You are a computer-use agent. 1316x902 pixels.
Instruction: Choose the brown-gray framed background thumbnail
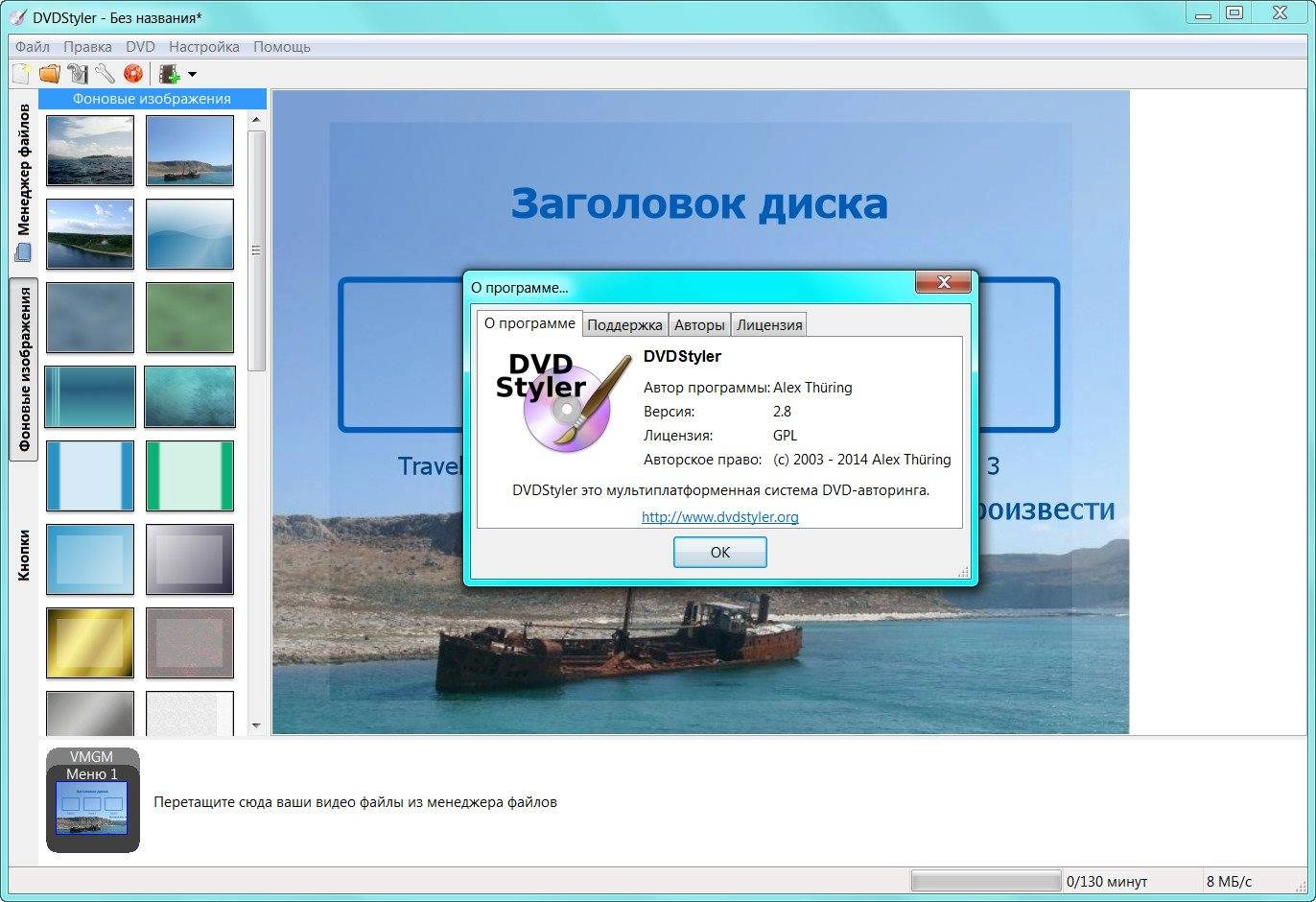[x=190, y=643]
